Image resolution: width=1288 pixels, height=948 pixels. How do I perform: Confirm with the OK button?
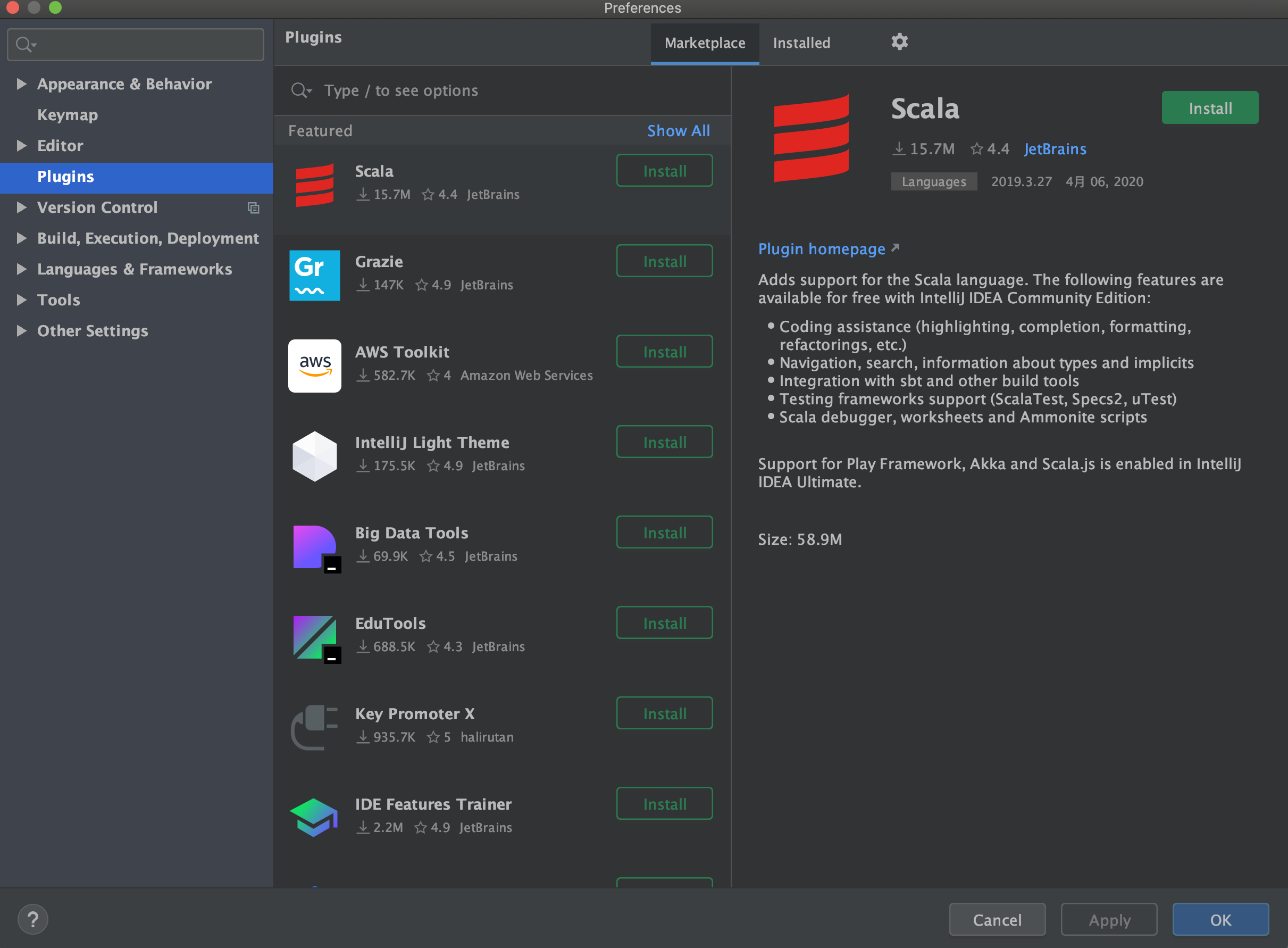(1220, 919)
